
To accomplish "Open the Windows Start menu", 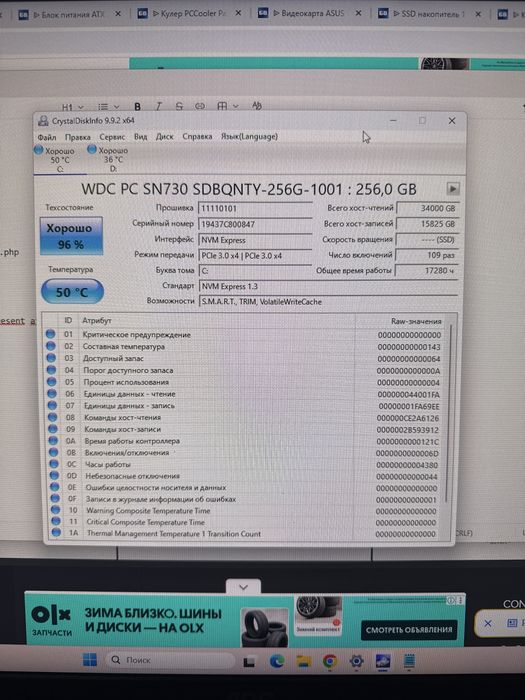I will 90,660.
